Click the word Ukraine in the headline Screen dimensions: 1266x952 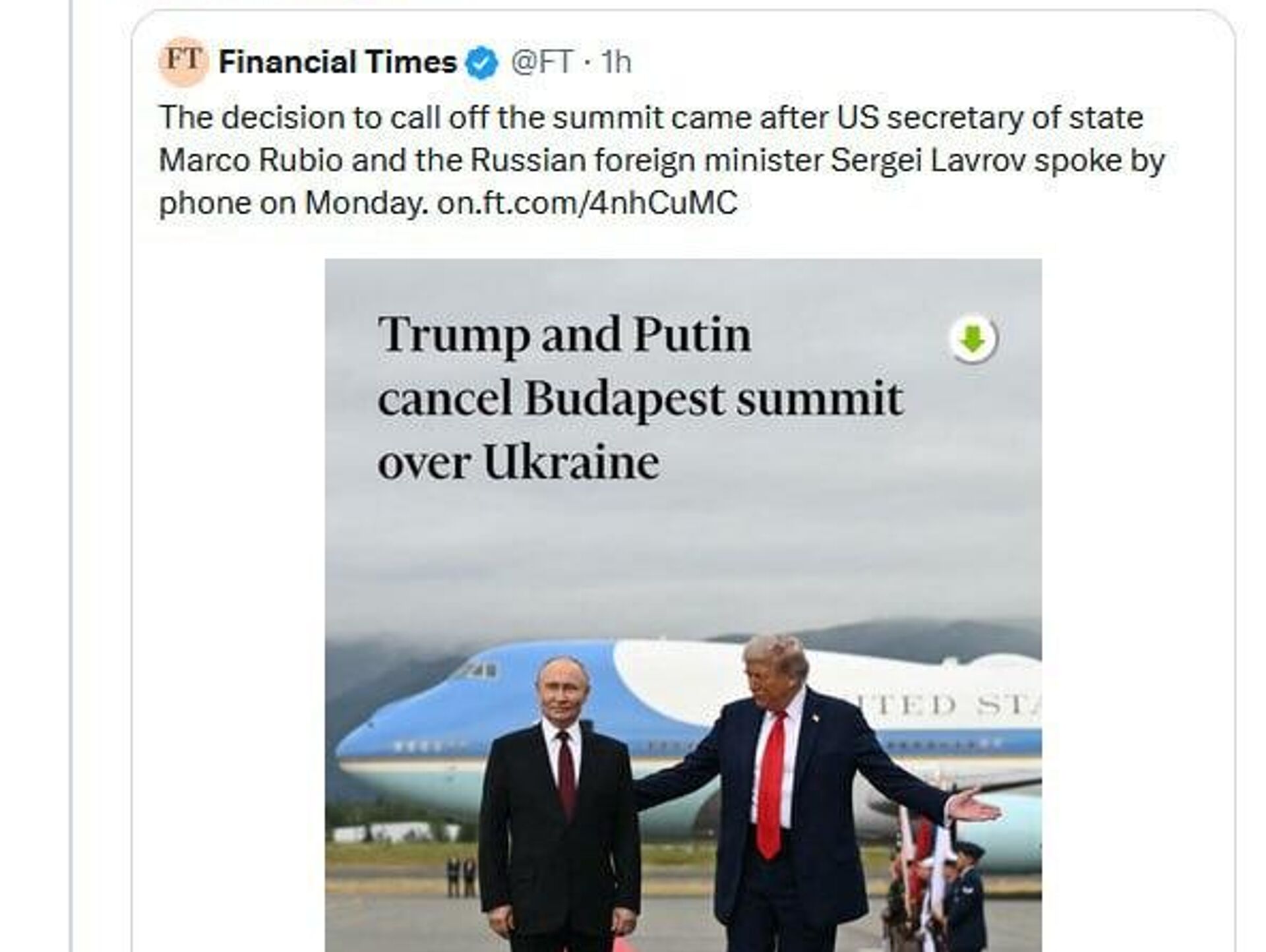[571, 461]
